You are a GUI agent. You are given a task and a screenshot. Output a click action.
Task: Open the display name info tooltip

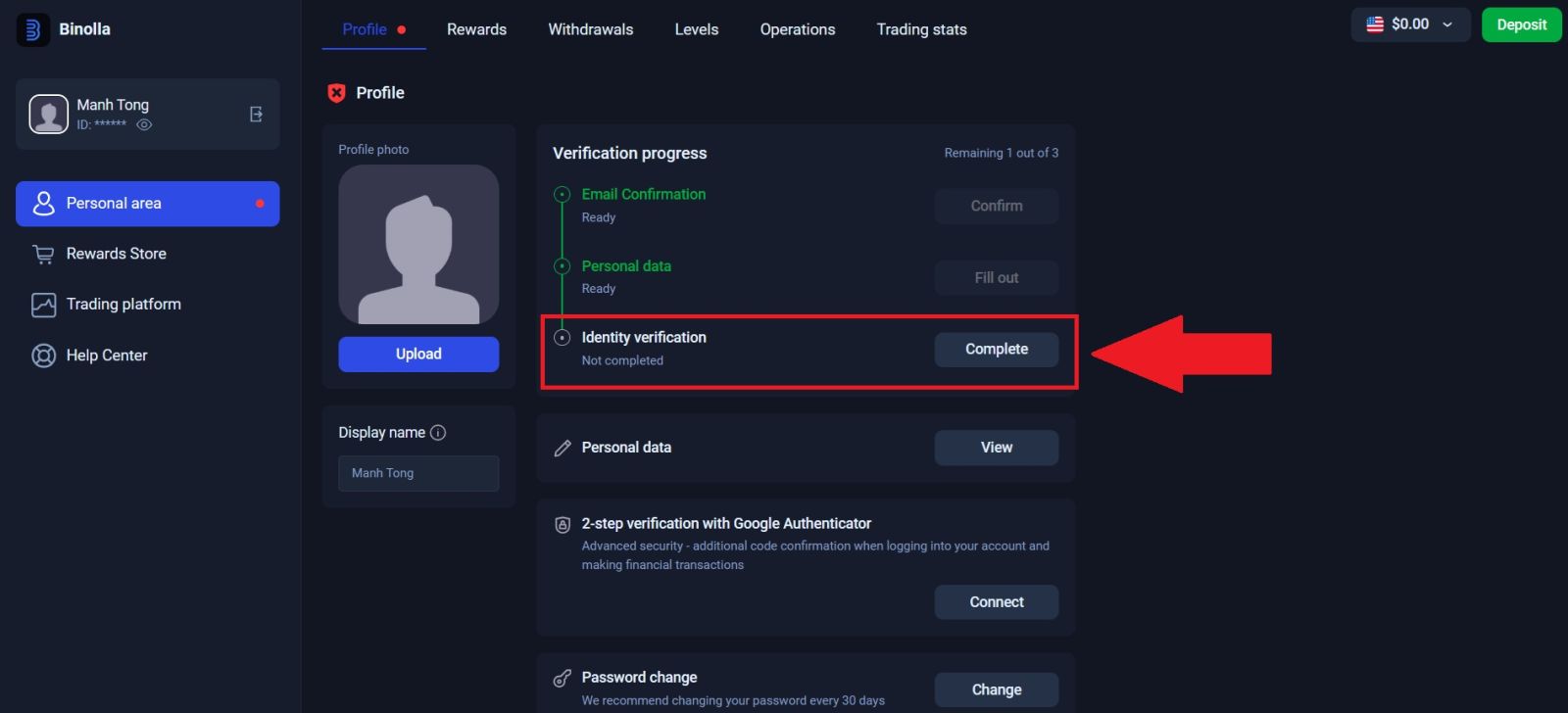[438, 432]
